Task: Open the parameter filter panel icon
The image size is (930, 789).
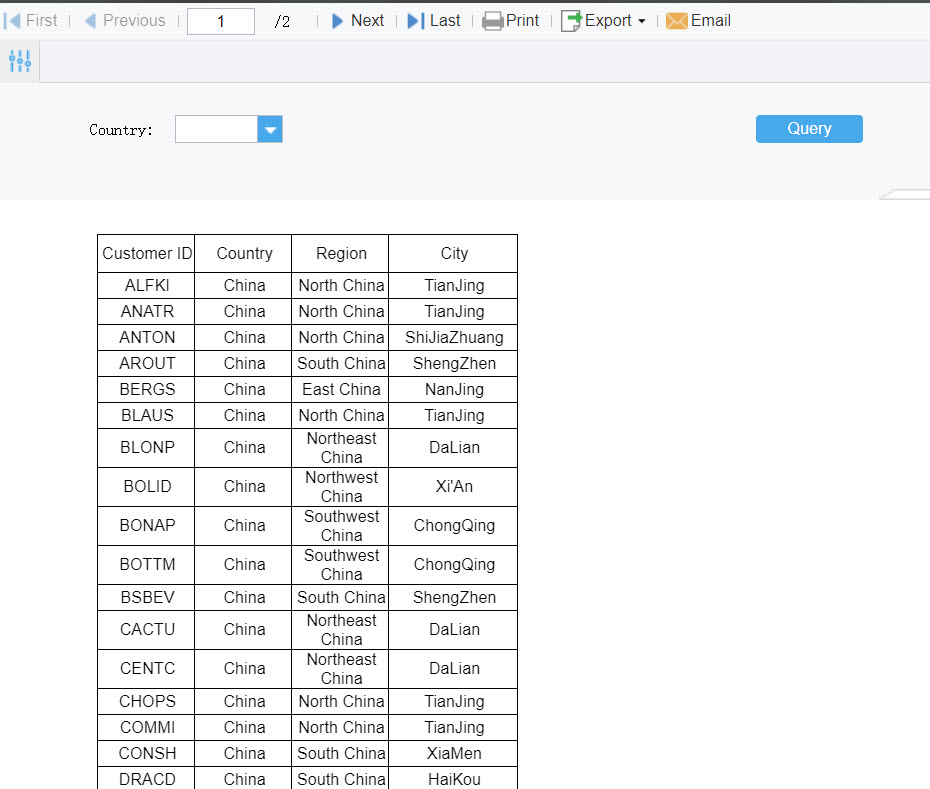Action: (x=19, y=61)
